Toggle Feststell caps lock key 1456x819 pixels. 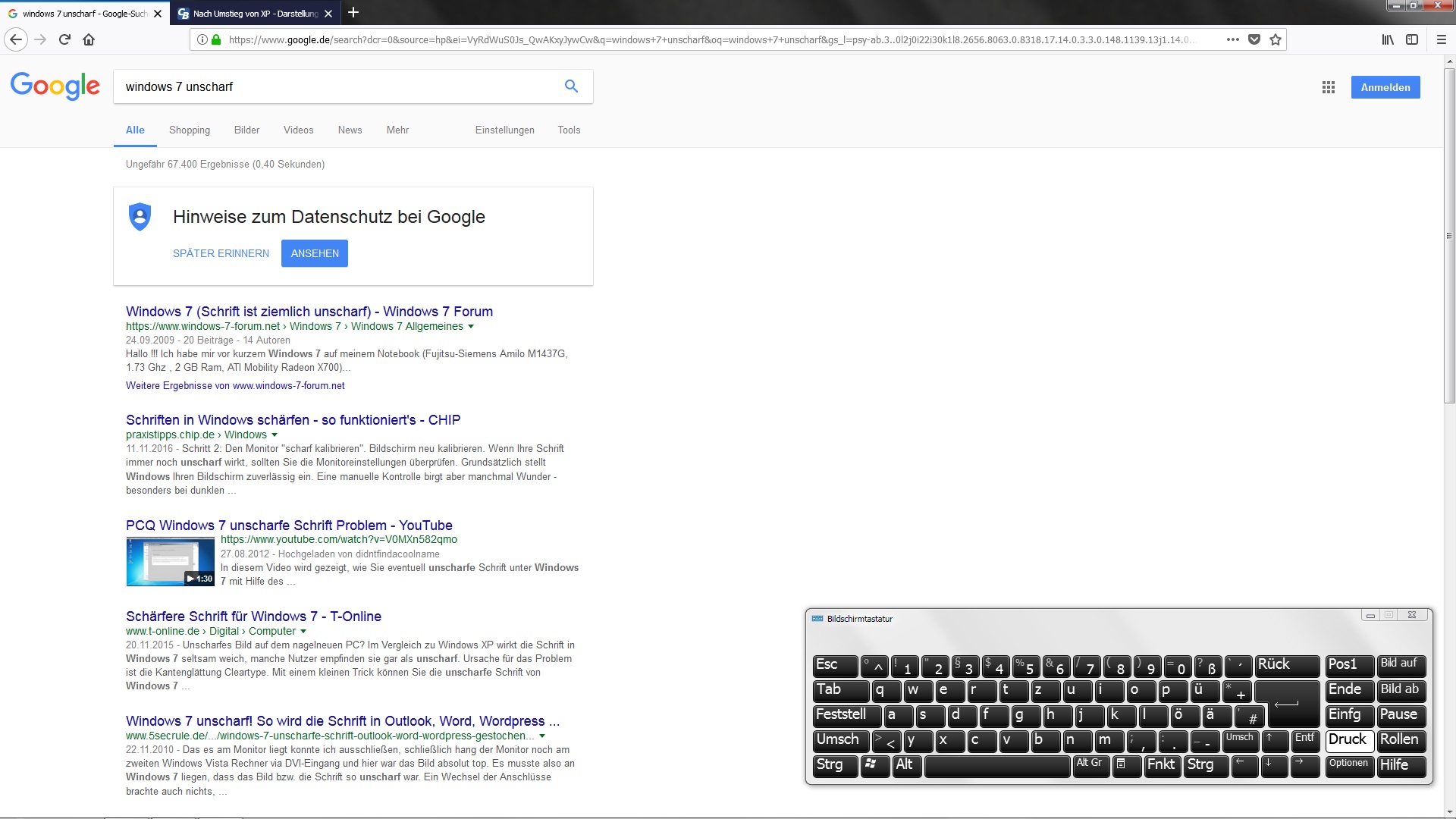click(x=846, y=714)
